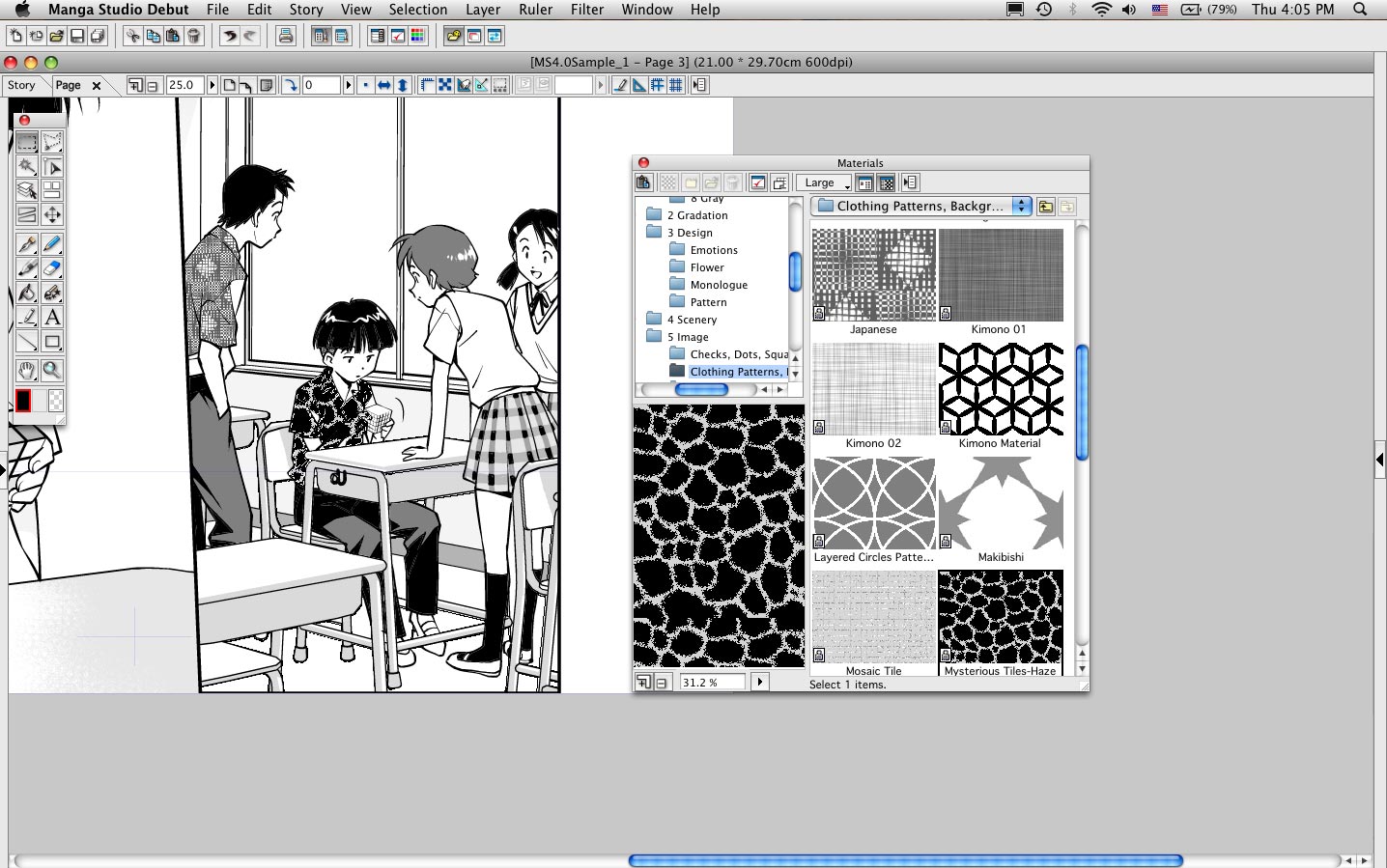
Task: Select the Zoom magnifier tool
Action: click(x=52, y=370)
